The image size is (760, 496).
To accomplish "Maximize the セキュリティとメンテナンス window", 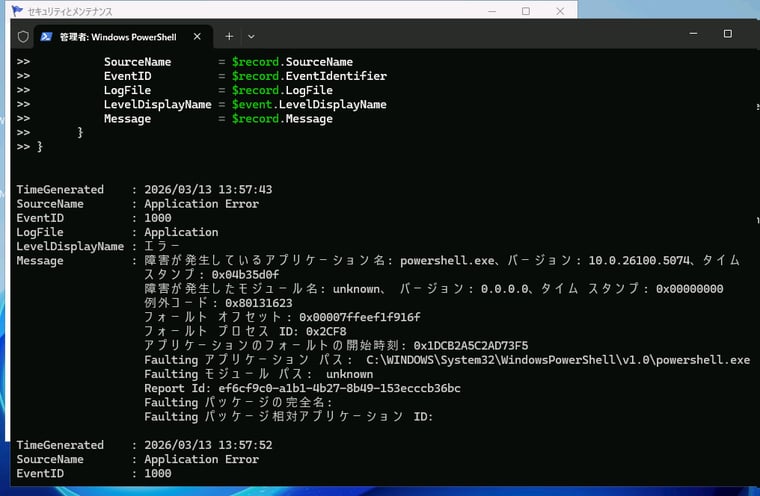I will tap(526, 11).
